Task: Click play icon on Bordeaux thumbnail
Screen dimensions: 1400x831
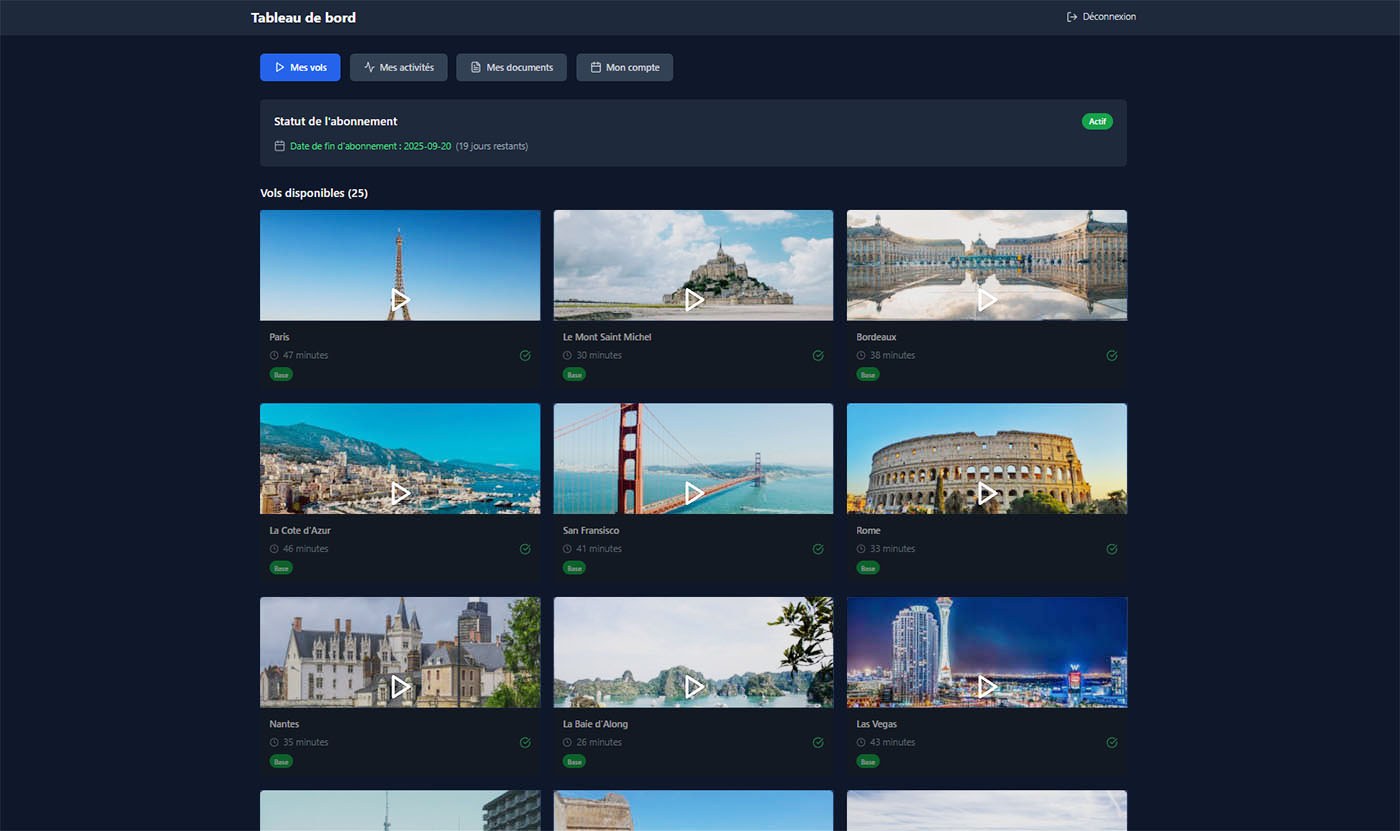Action: [987, 299]
